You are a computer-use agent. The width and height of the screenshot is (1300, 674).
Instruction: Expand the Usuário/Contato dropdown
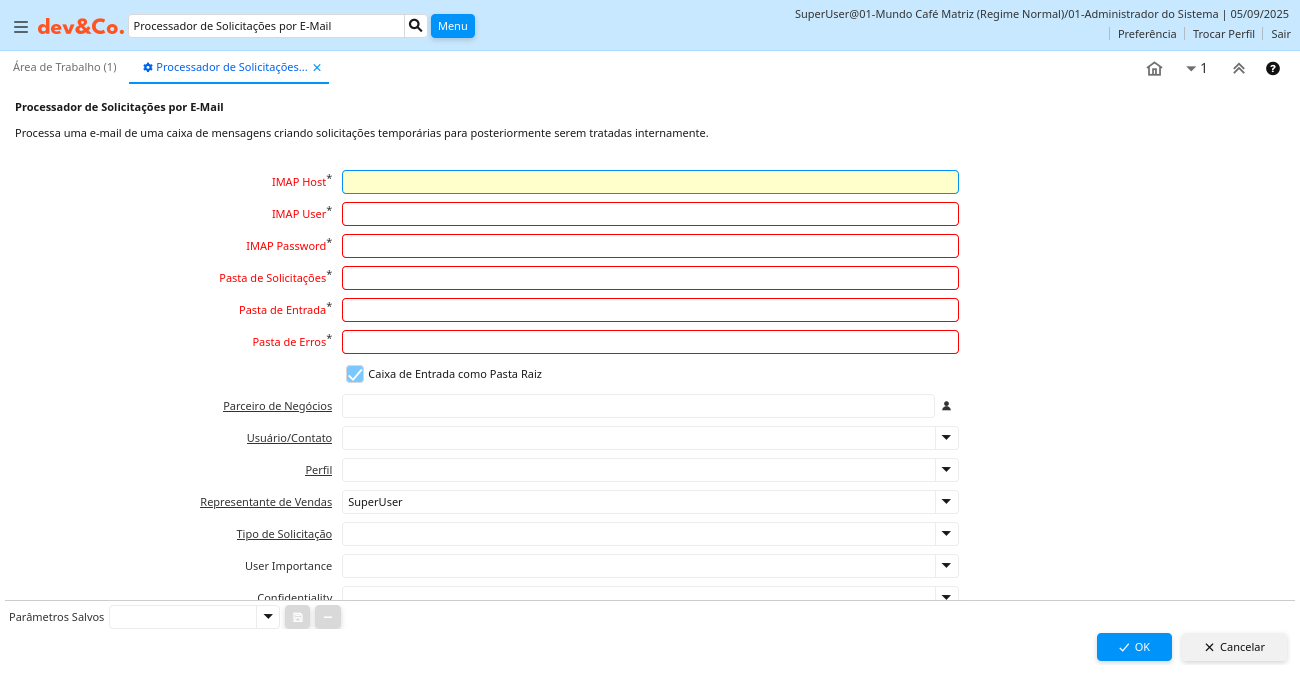(x=946, y=438)
